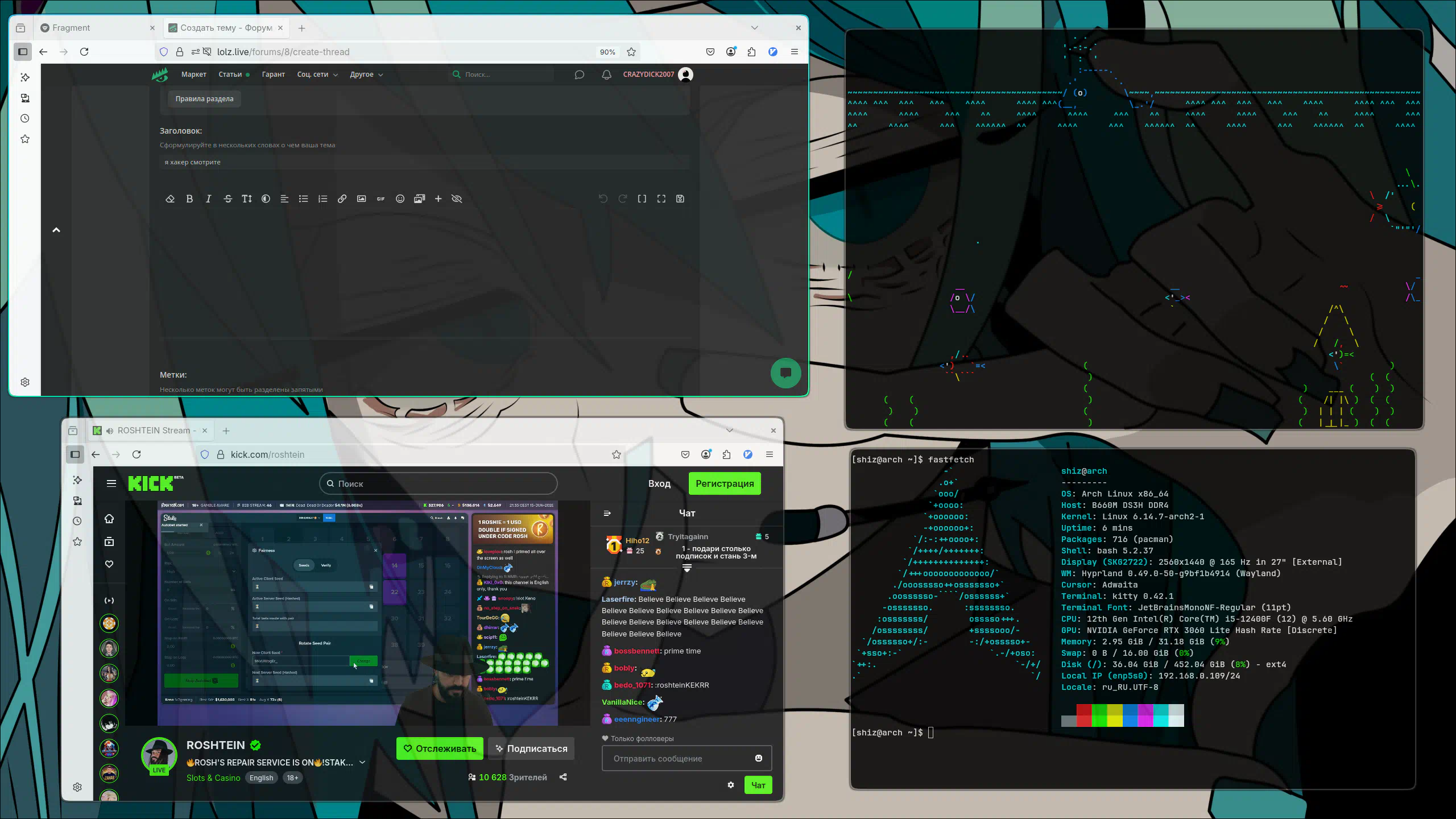The width and height of the screenshot is (1456, 819).
Task: Click Подписаться subscribe button on Kick
Action: tap(531, 748)
